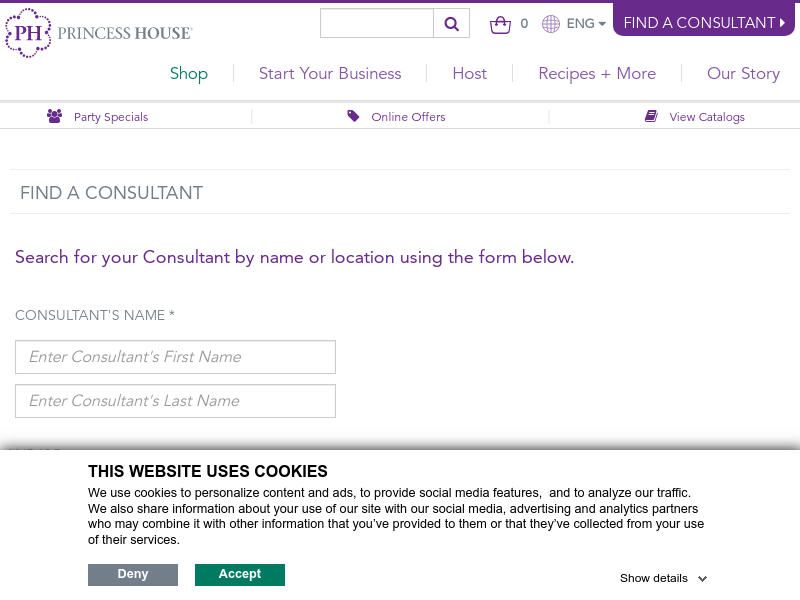Screen dimensions: 800x600
Task: Deny cookies in the banner
Action: click(x=133, y=574)
